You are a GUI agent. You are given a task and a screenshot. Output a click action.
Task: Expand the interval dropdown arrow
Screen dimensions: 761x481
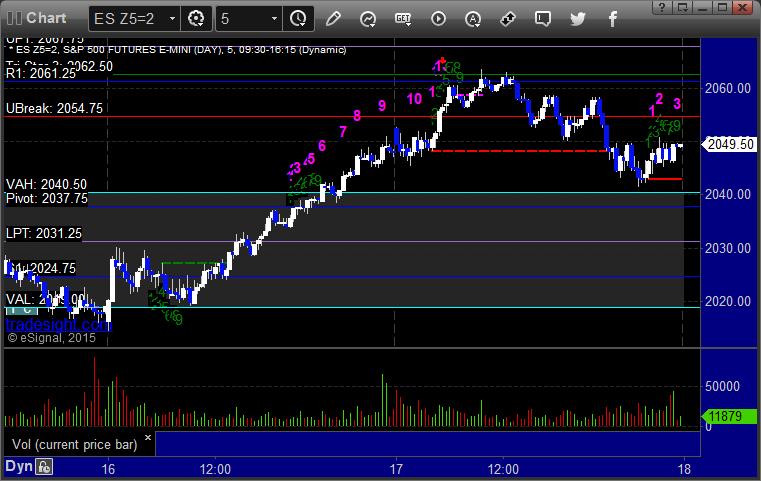click(x=274, y=19)
